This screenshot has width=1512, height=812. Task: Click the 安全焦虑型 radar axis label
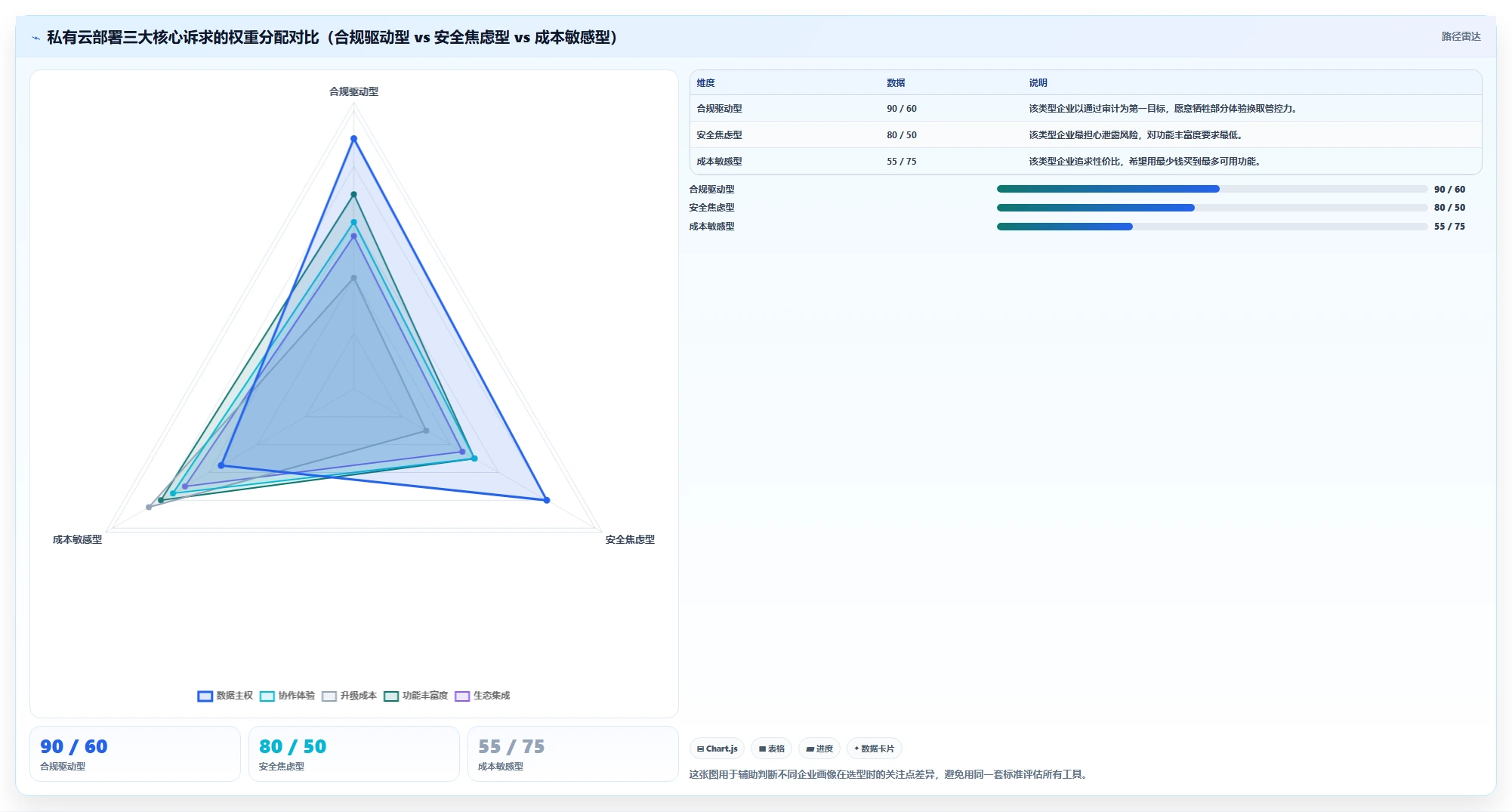[630, 539]
